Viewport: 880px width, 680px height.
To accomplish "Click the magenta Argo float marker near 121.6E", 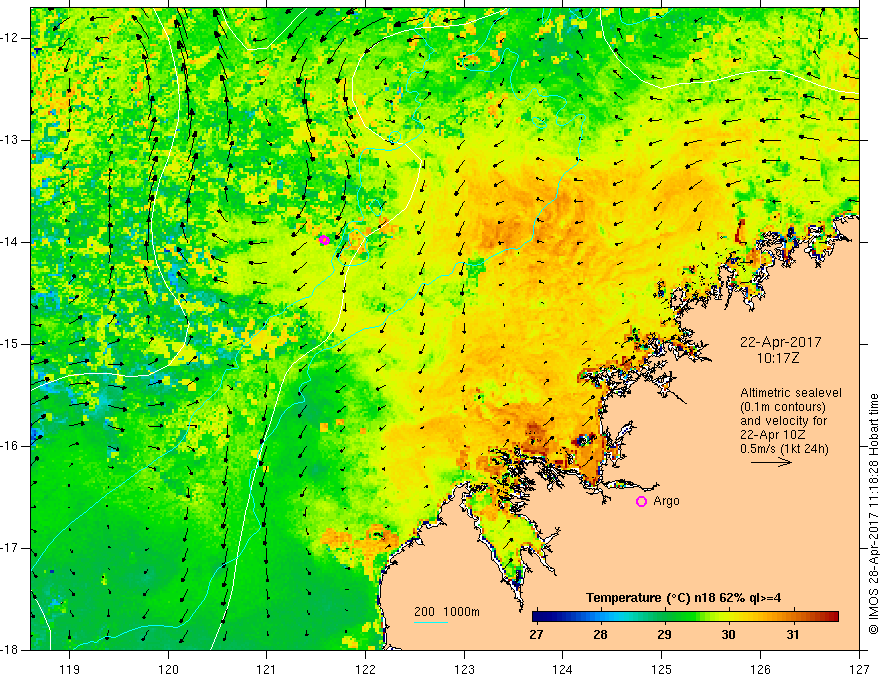I will pos(324,240).
